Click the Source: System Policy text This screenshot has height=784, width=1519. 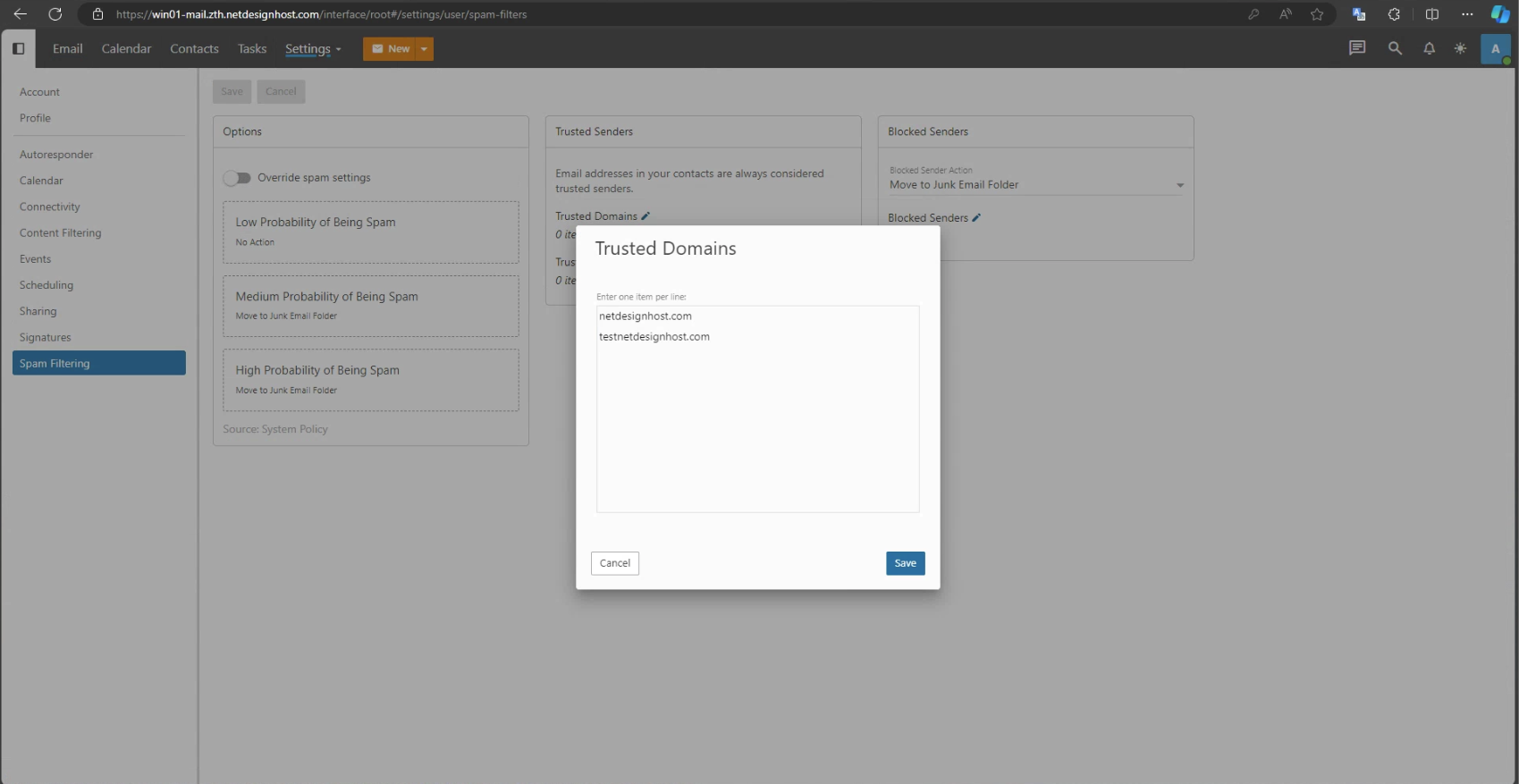(275, 429)
